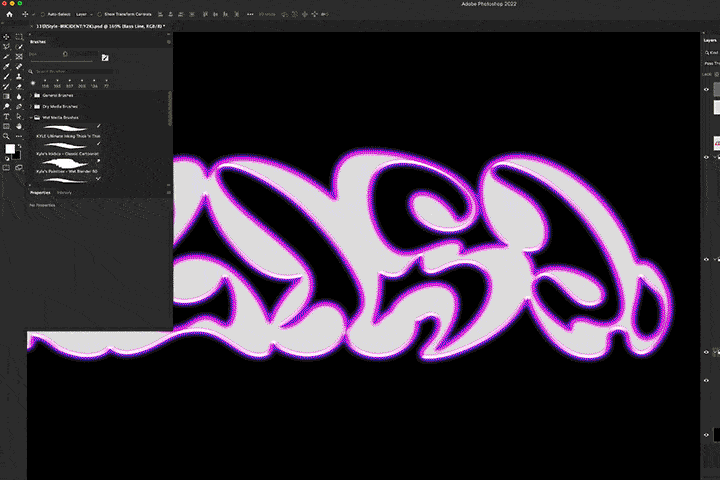The width and height of the screenshot is (720, 480).
Task: Open layer blend mode dropdown in Layers panel
Action: tap(712, 63)
